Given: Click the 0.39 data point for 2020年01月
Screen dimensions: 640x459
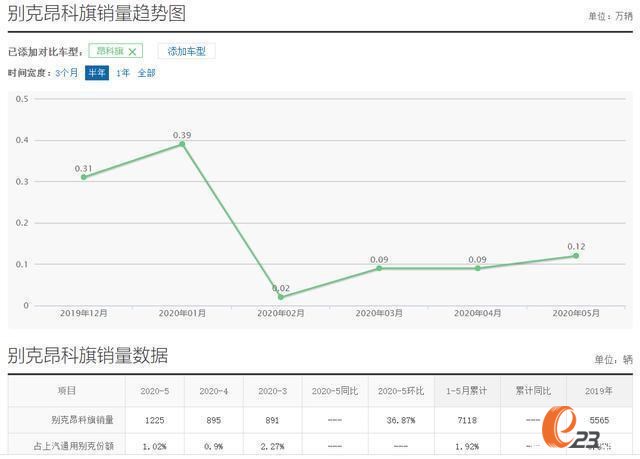Looking at the screenshot, I should [182, 144].
